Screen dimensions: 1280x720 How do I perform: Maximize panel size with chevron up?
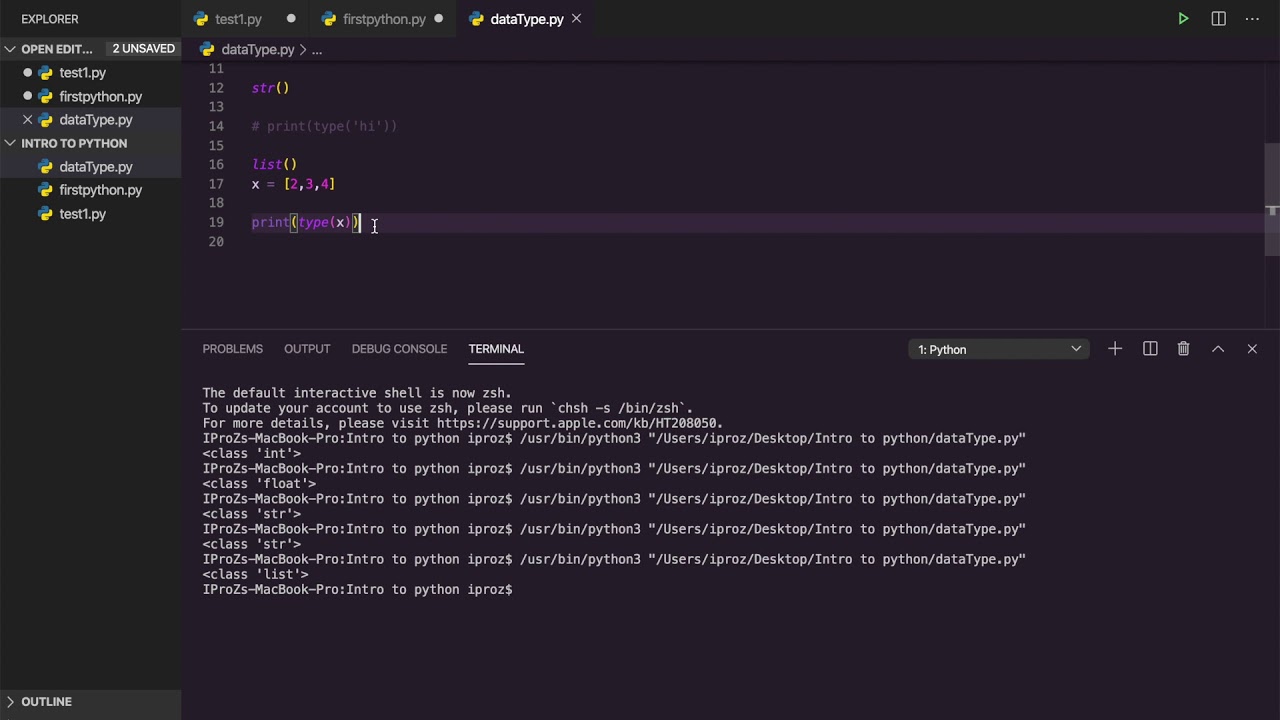[1218, 349]
